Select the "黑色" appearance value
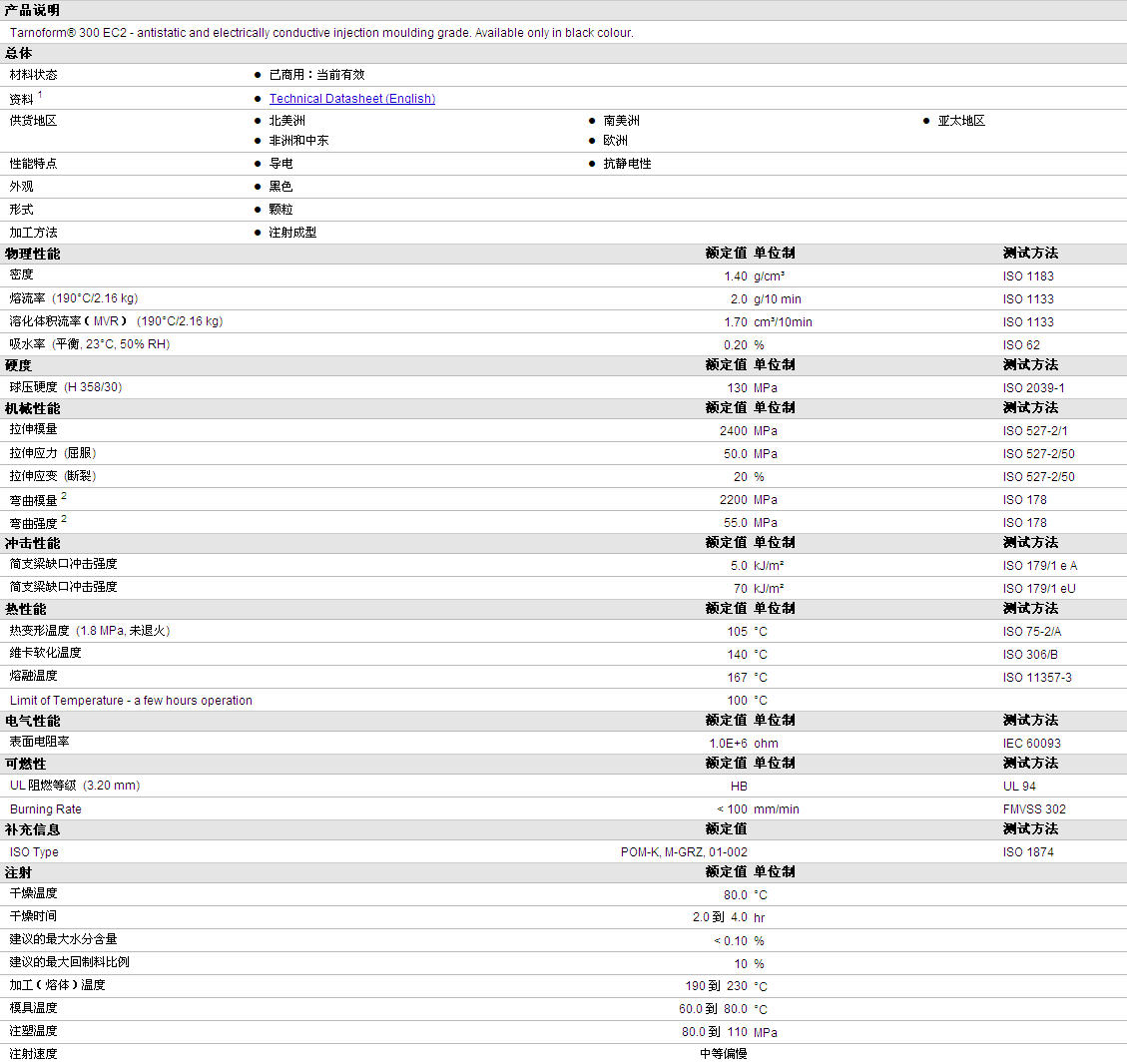The height and width of the screenshot is (1064, 1127). [x=282, y=187]
